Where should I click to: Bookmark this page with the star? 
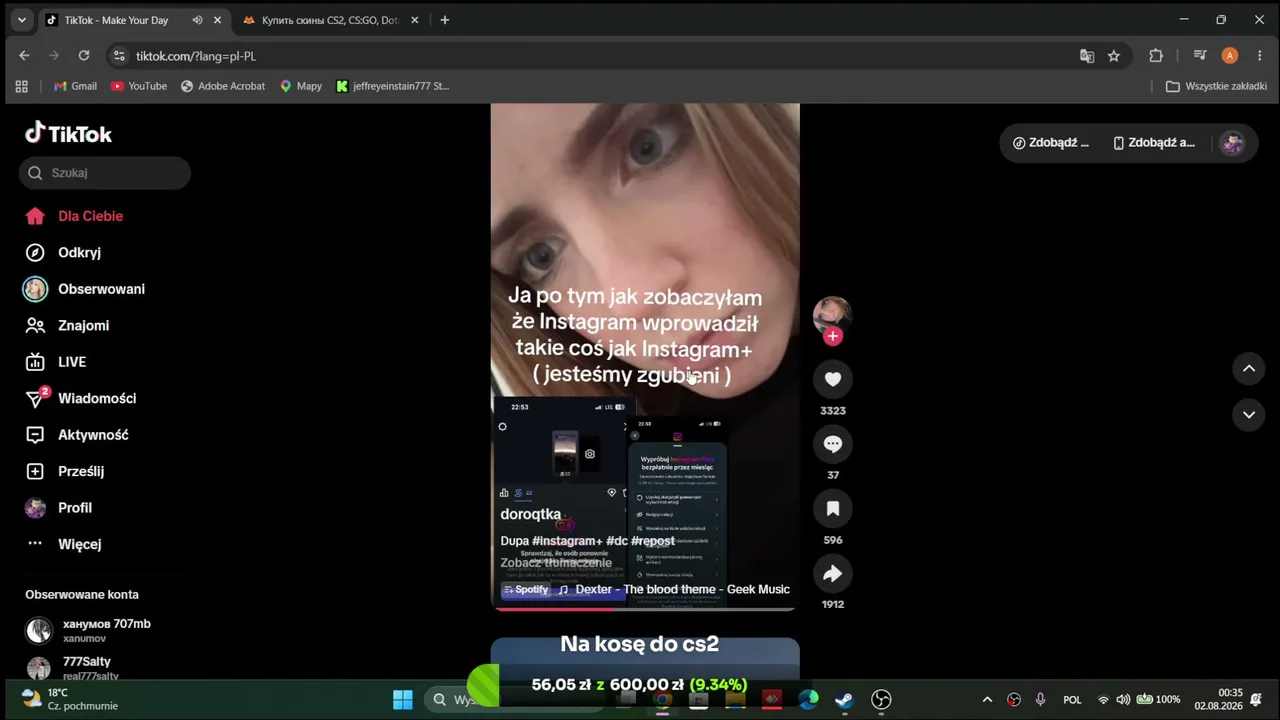point(1114,56)
